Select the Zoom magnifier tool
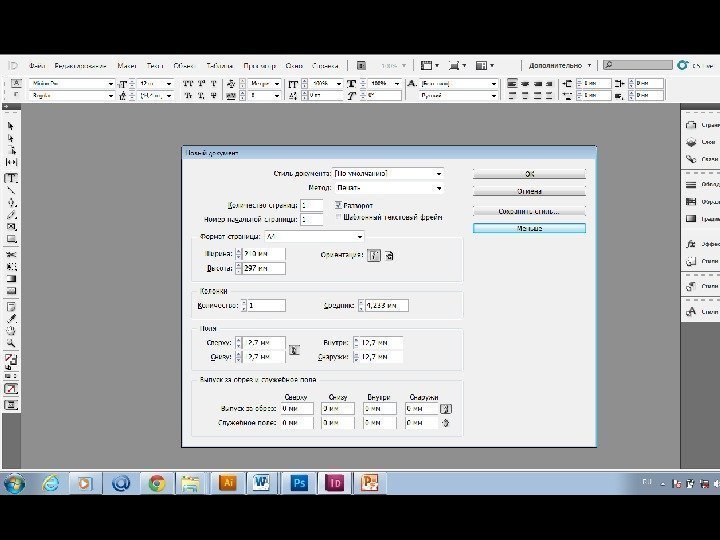720x540 pixels. pyautogui.click(x=11, y=343)
